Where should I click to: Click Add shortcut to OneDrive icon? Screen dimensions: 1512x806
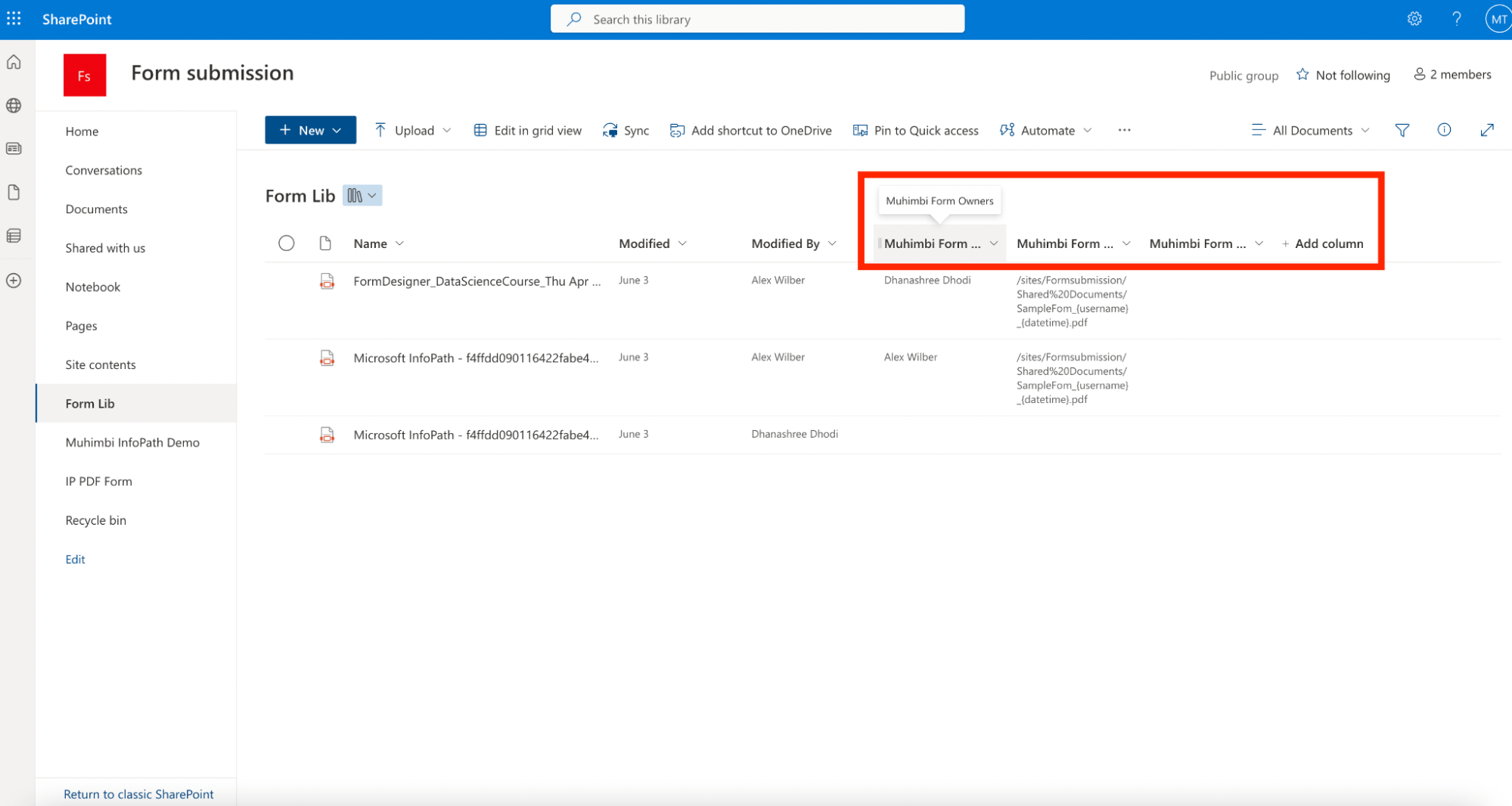point(677,129)
